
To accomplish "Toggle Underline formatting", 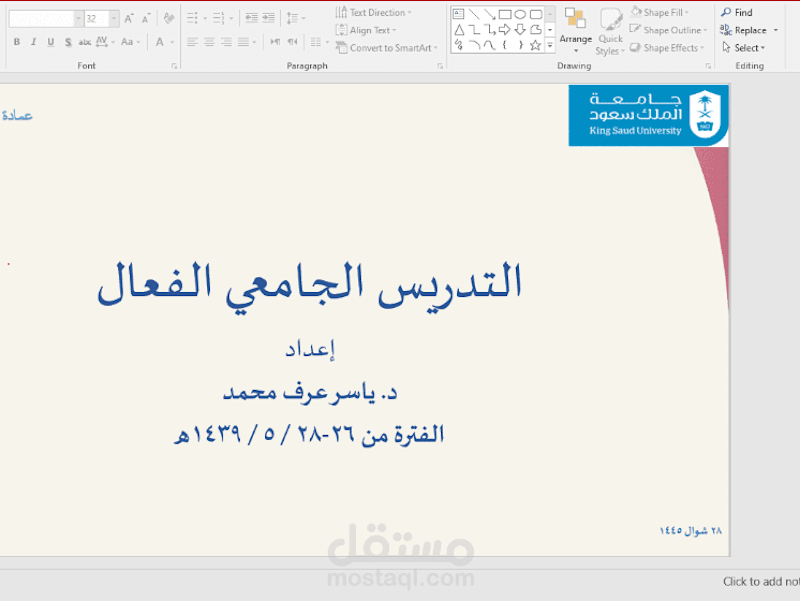I will (x=51, y=42).
